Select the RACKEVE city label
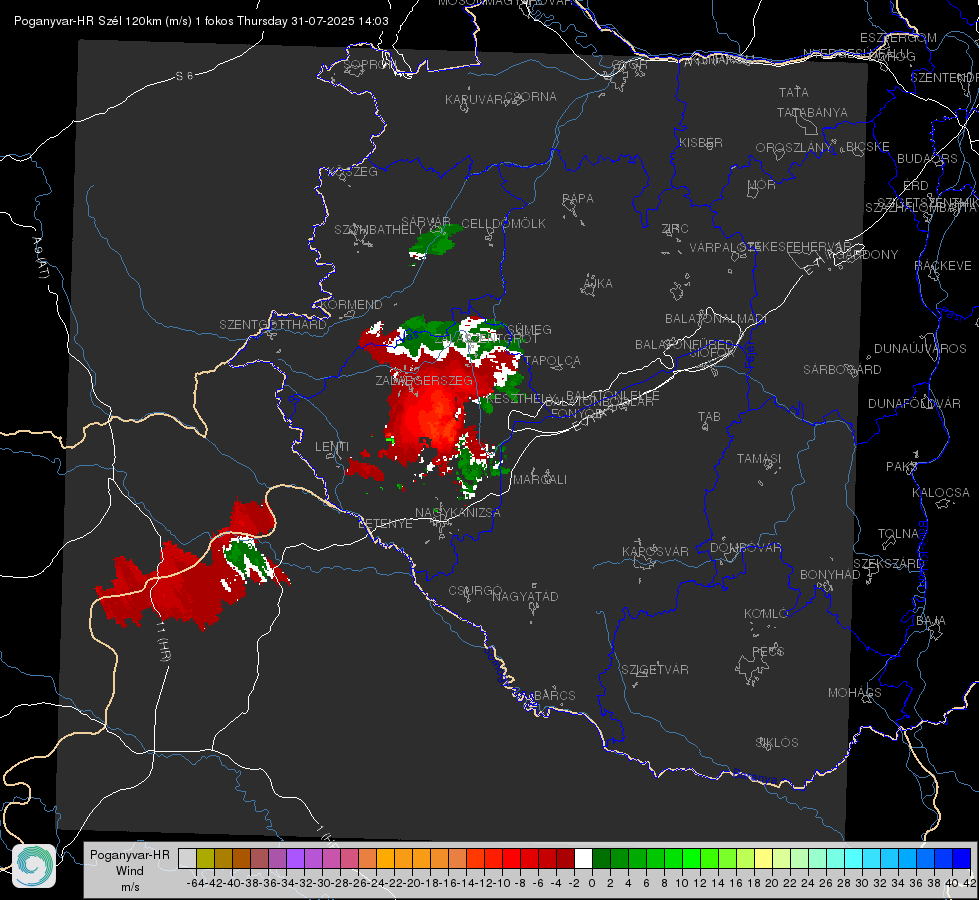 click(x=943, y=265)
